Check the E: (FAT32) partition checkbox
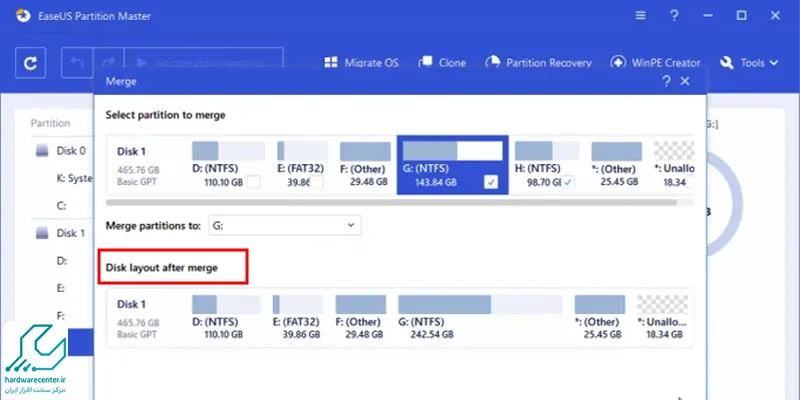Image resolution: width=800 pixels, height=400 pixels. point(316,182)
